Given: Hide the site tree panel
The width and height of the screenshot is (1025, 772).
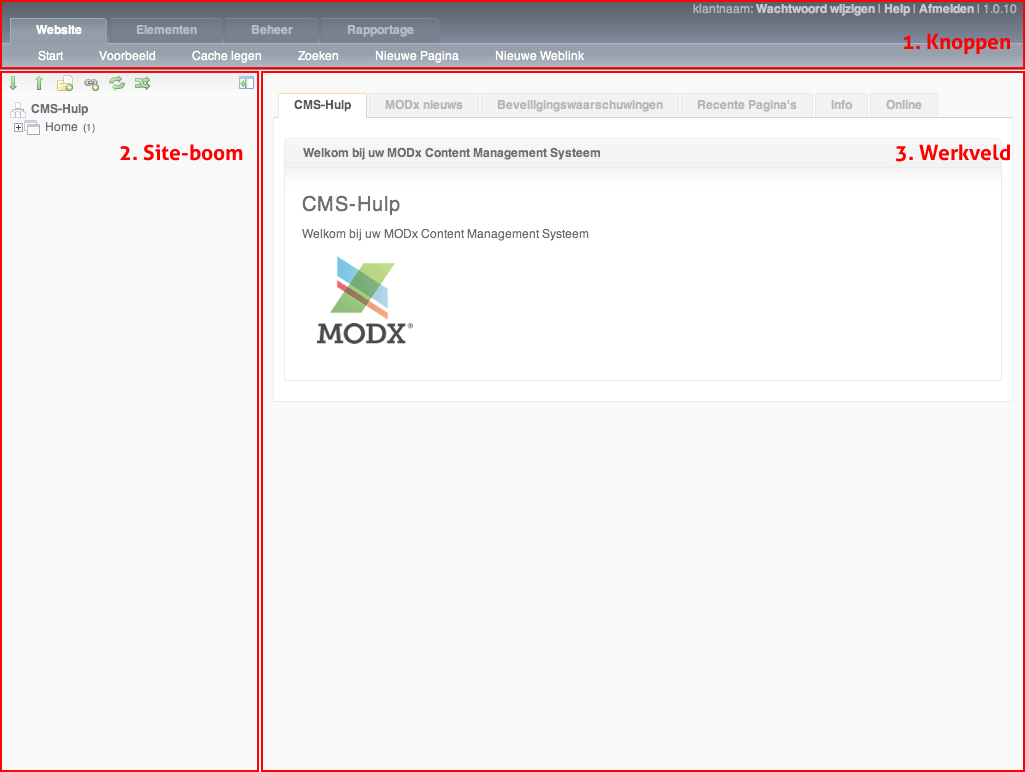Looking at the screenshot, I should 246,83.
